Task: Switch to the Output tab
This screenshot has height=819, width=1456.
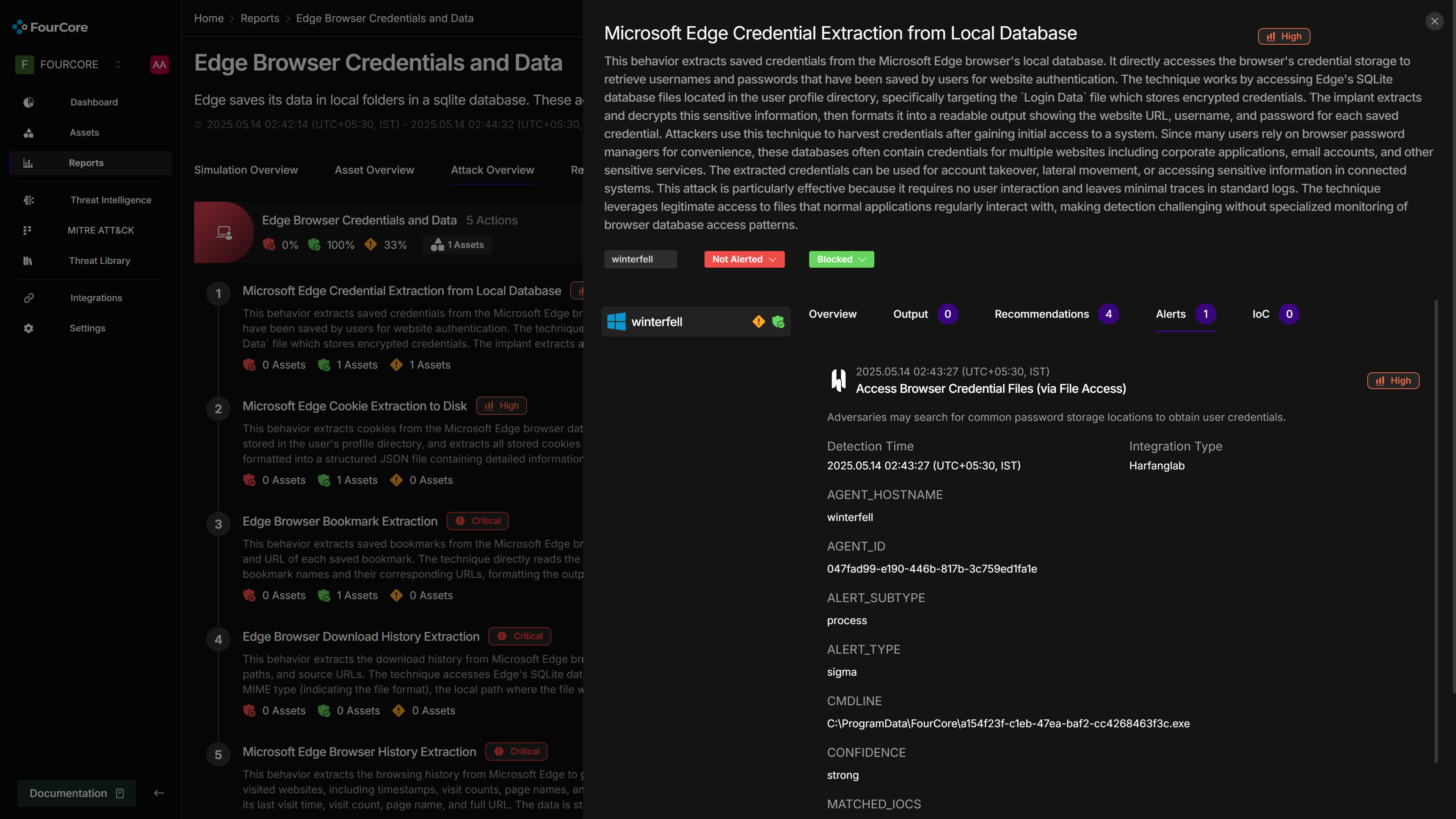Action: (925, 314)
